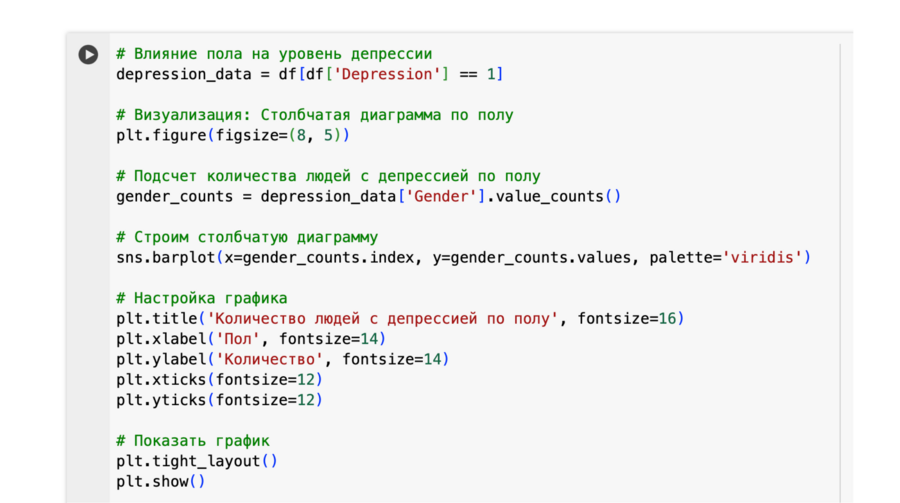Place cursor in 'Влияние пола на уровень депрессии' comment
900x503 pixels.
tap(274, 54)
